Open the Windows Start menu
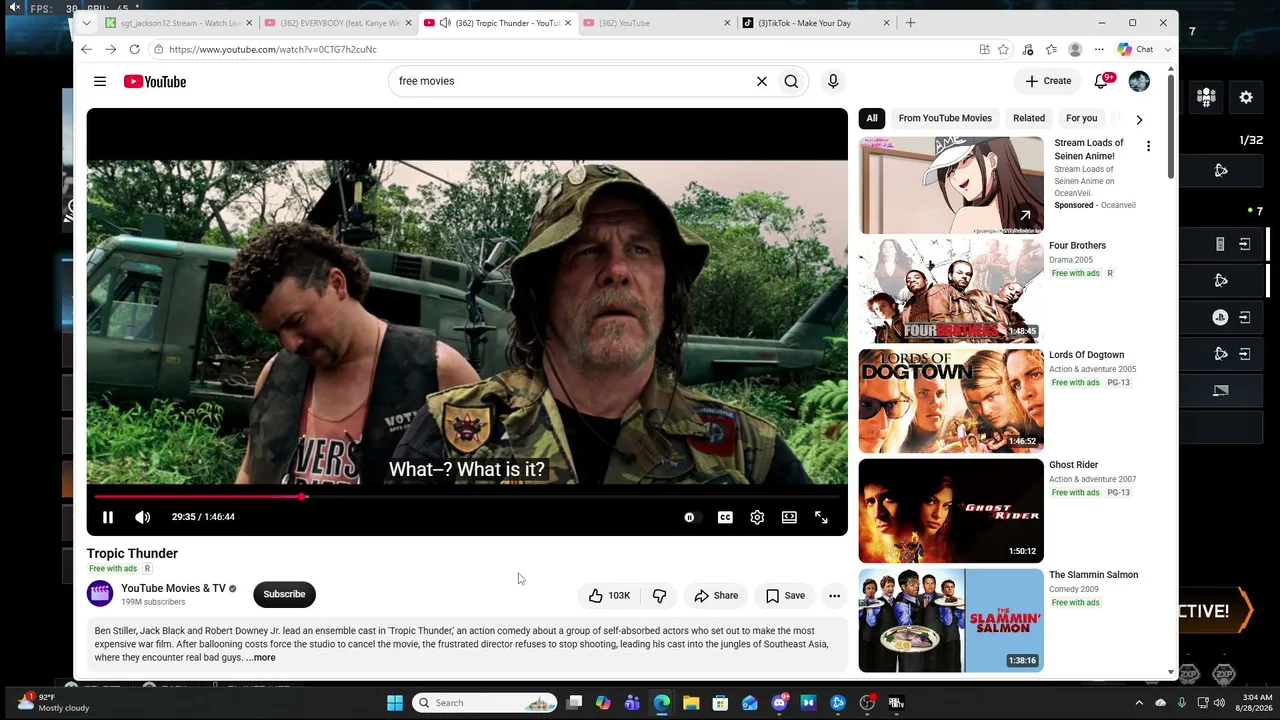Viewport: 1280px width, 720px height. 395,703
